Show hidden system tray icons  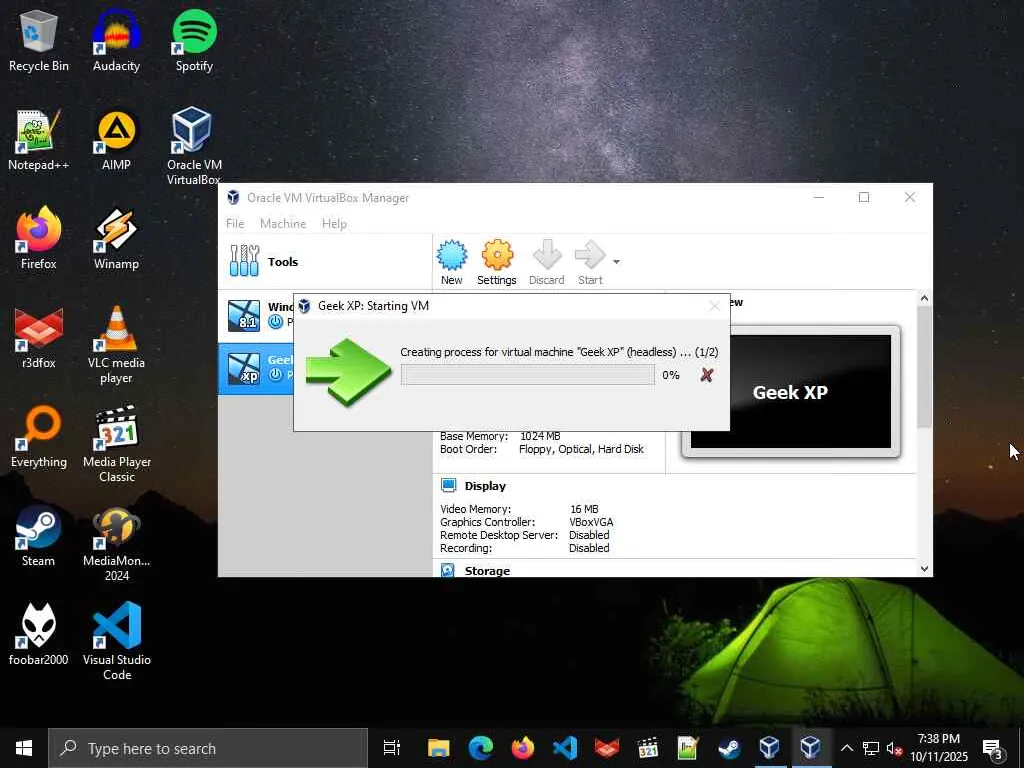pos(846,748)
